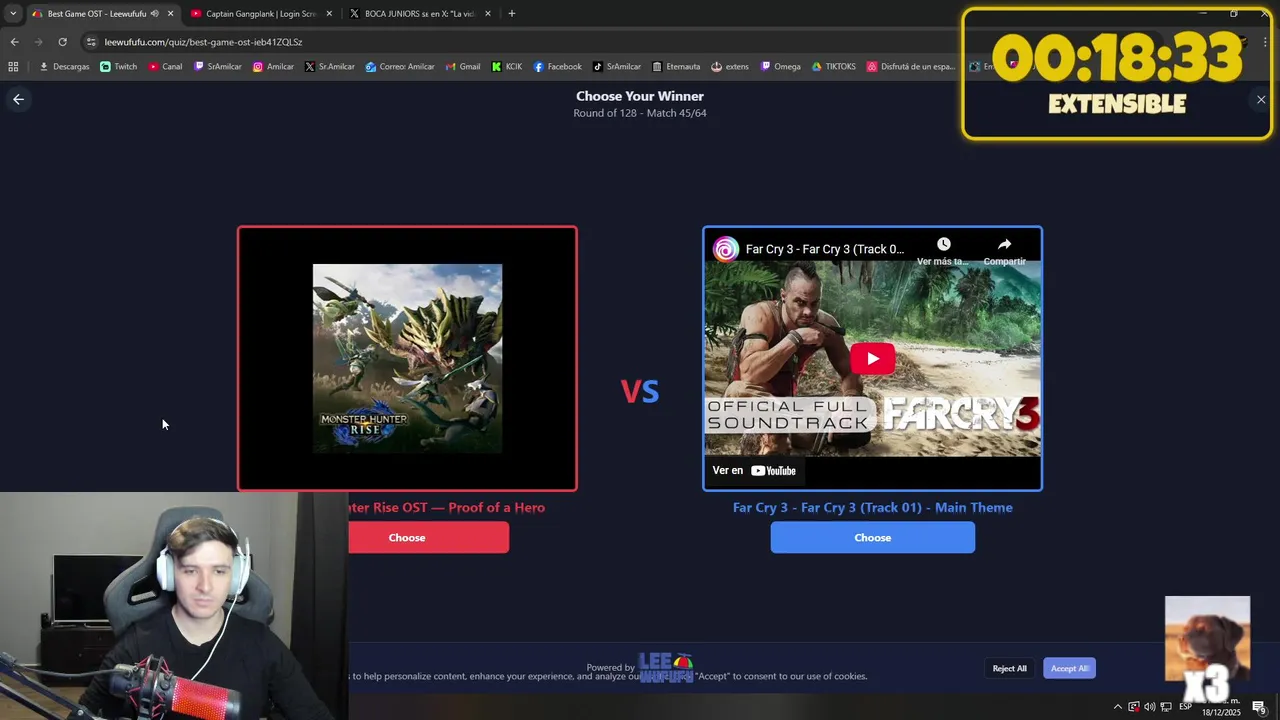Open the Far Cry 3 video title link
The image size is (1280, 720).
[x=824, y=249]
